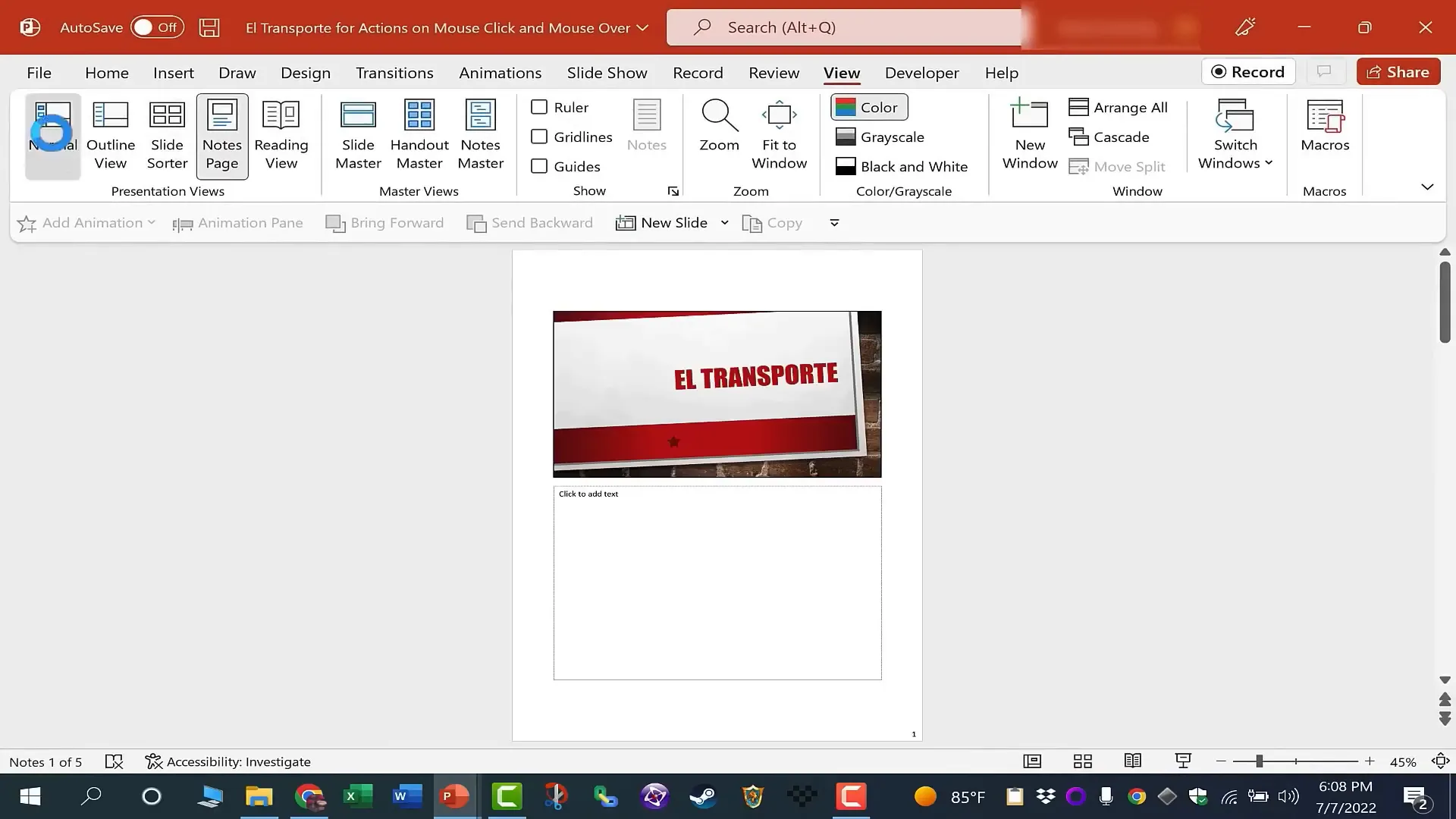Click the spell check status bar icon
1456x819 pixels.
pyautogui.click(x=114, y=761)
